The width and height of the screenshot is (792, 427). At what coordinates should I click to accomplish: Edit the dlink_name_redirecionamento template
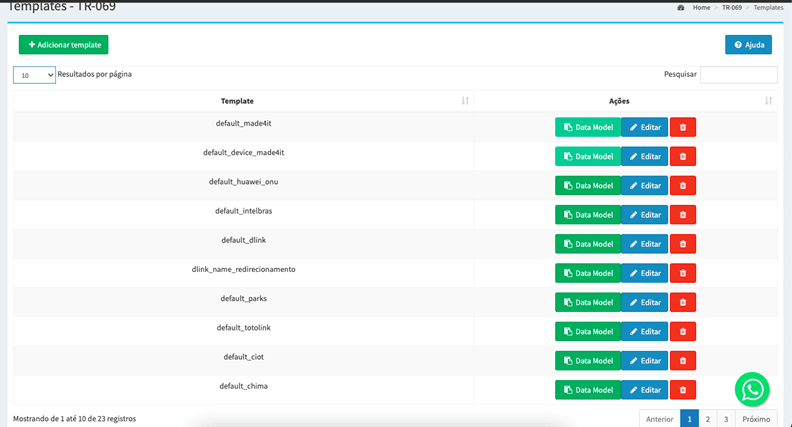[x=645, y=273]
